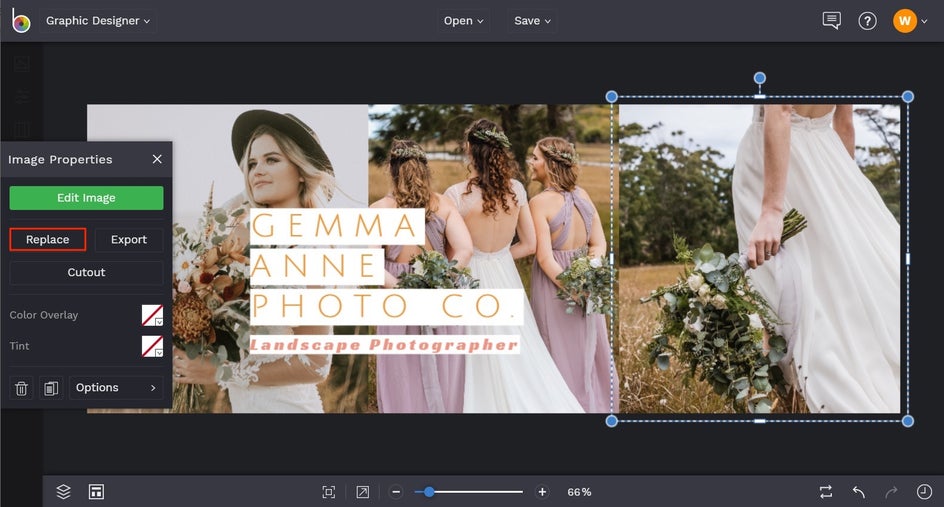This screenshot has width=944, height=507.
Task: Click the templates layout icon in bottom bar
Action: [x=96, y=492]
